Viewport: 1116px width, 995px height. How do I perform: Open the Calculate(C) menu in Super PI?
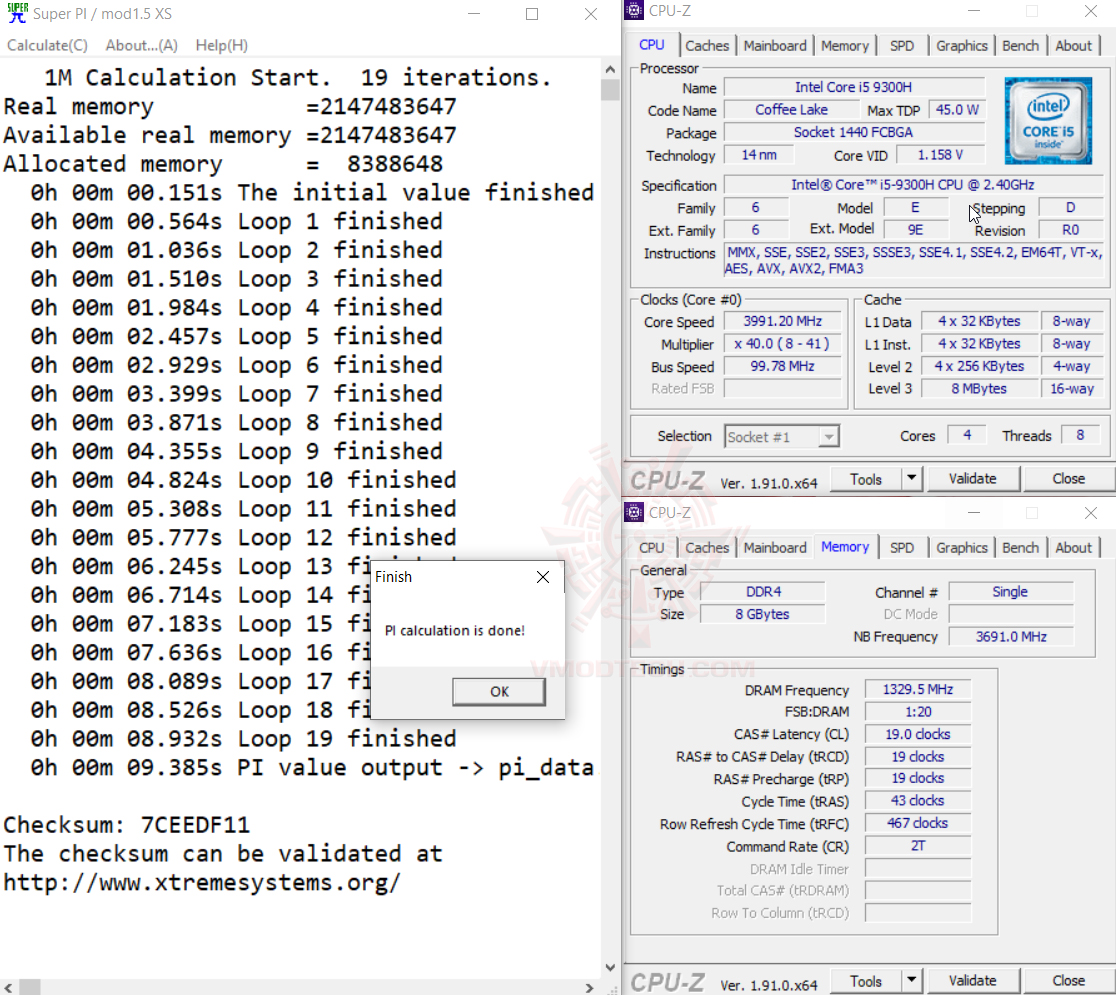click(47, 46)
